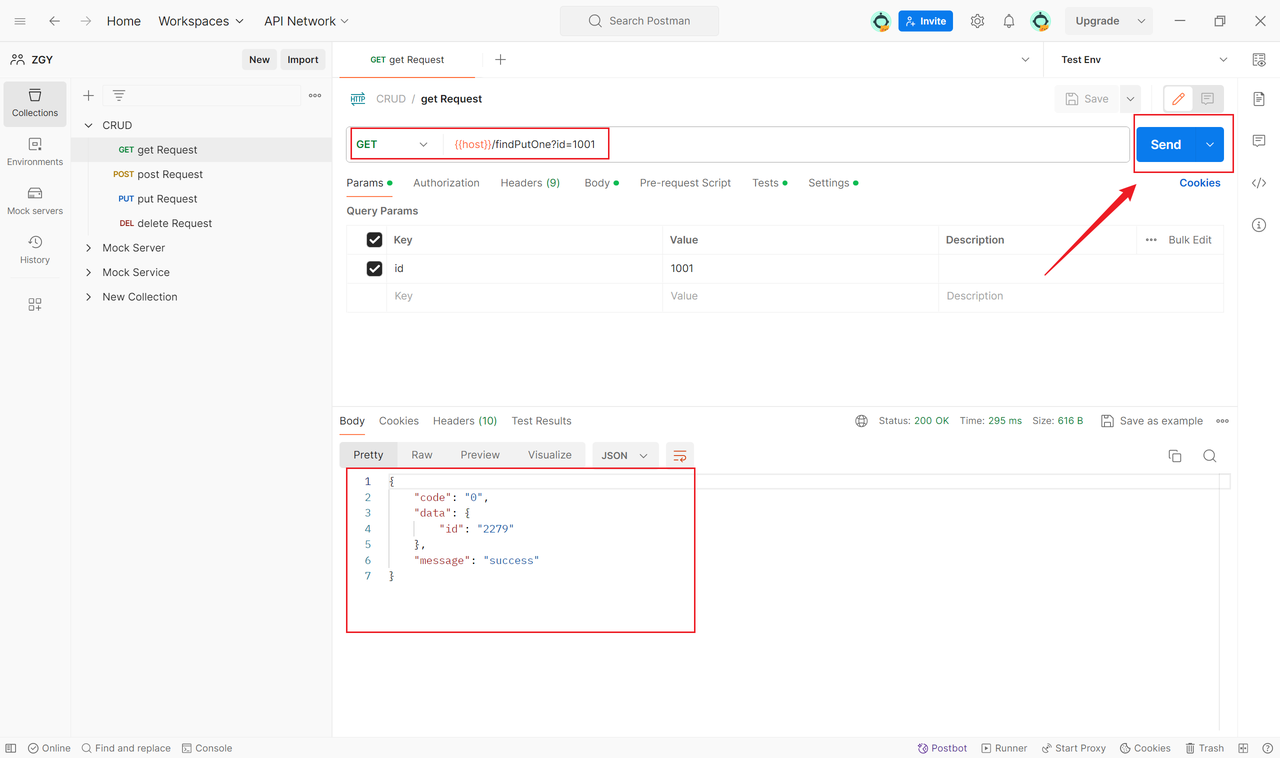Switch to Test Results response tab

[541, 421]
